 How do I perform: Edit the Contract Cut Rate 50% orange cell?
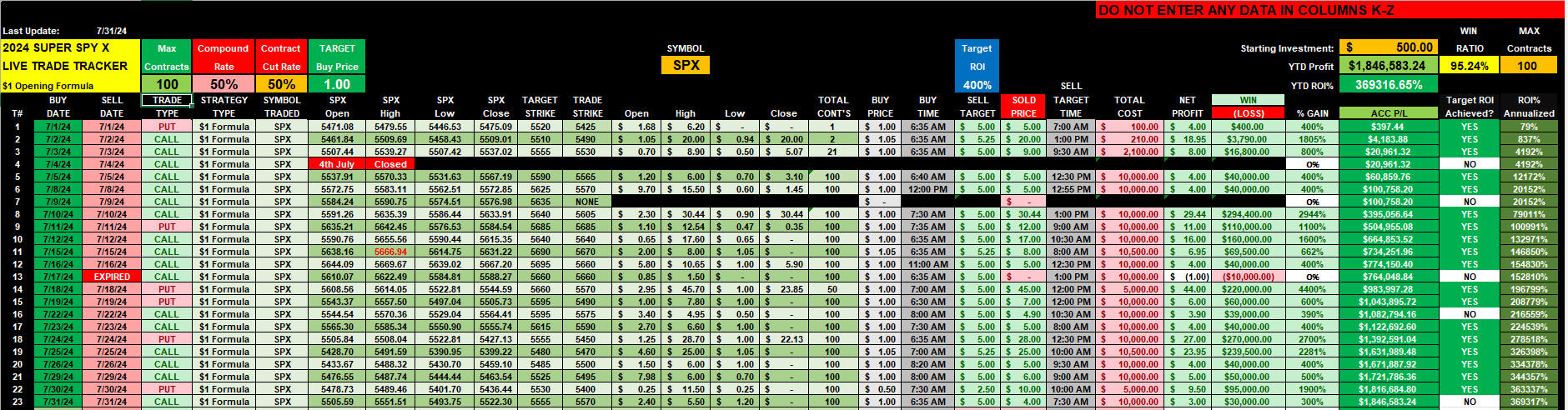281,84
